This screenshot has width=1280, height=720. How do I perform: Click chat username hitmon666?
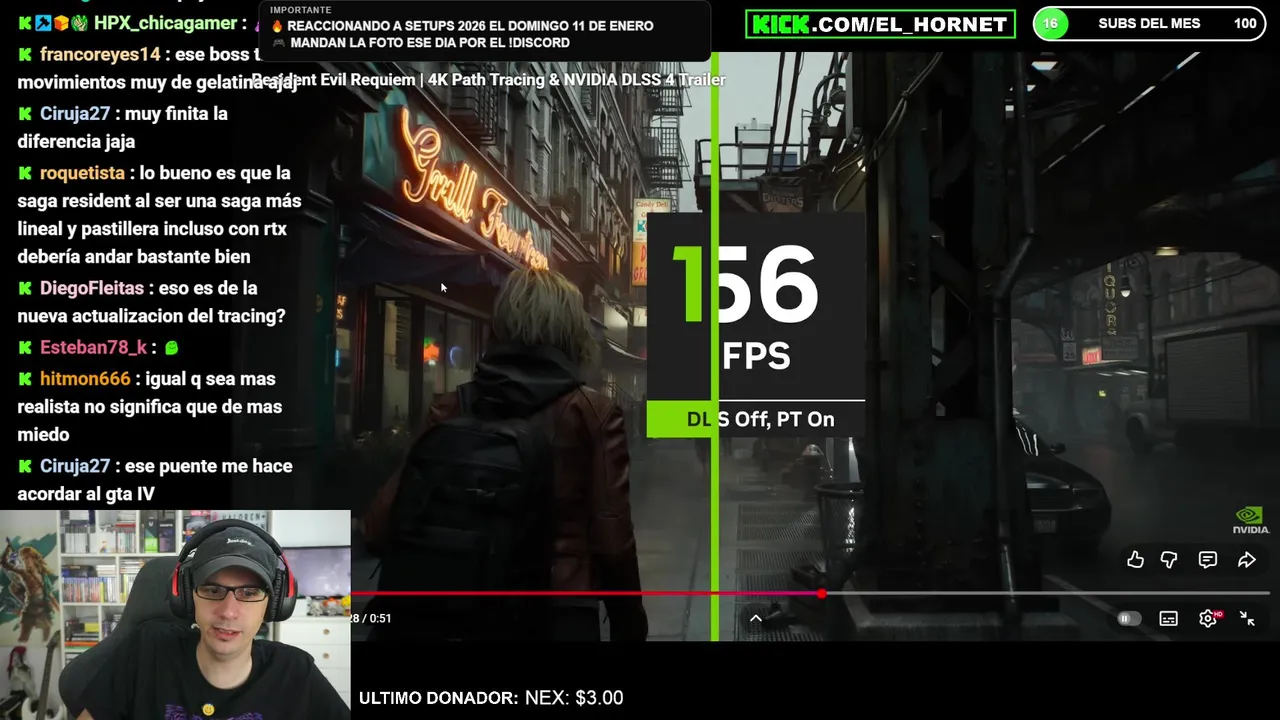(85, 379)
